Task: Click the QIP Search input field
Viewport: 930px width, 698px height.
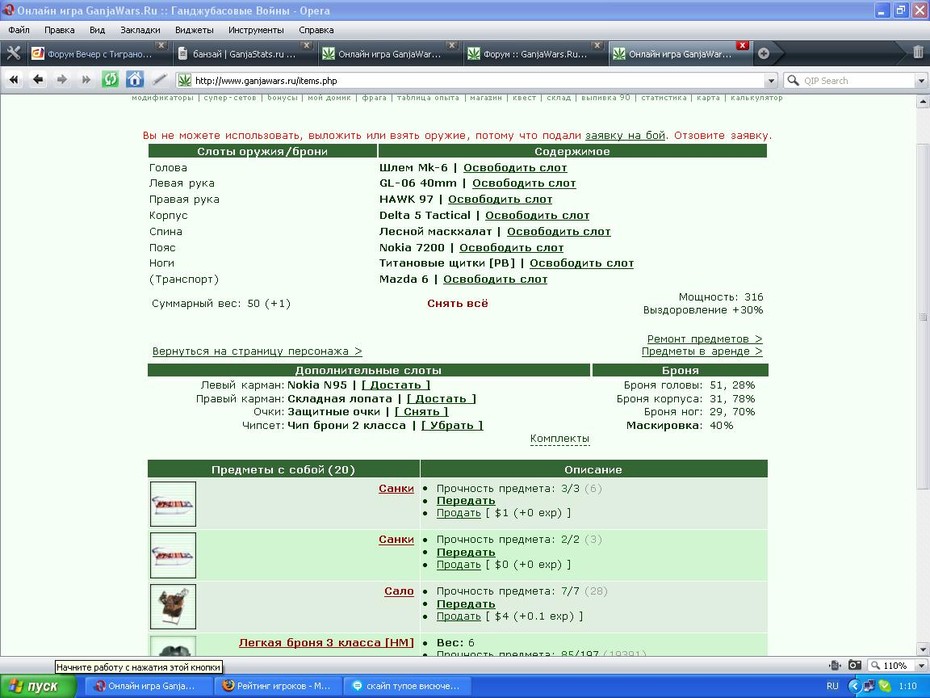Action: tap(857, 81)
